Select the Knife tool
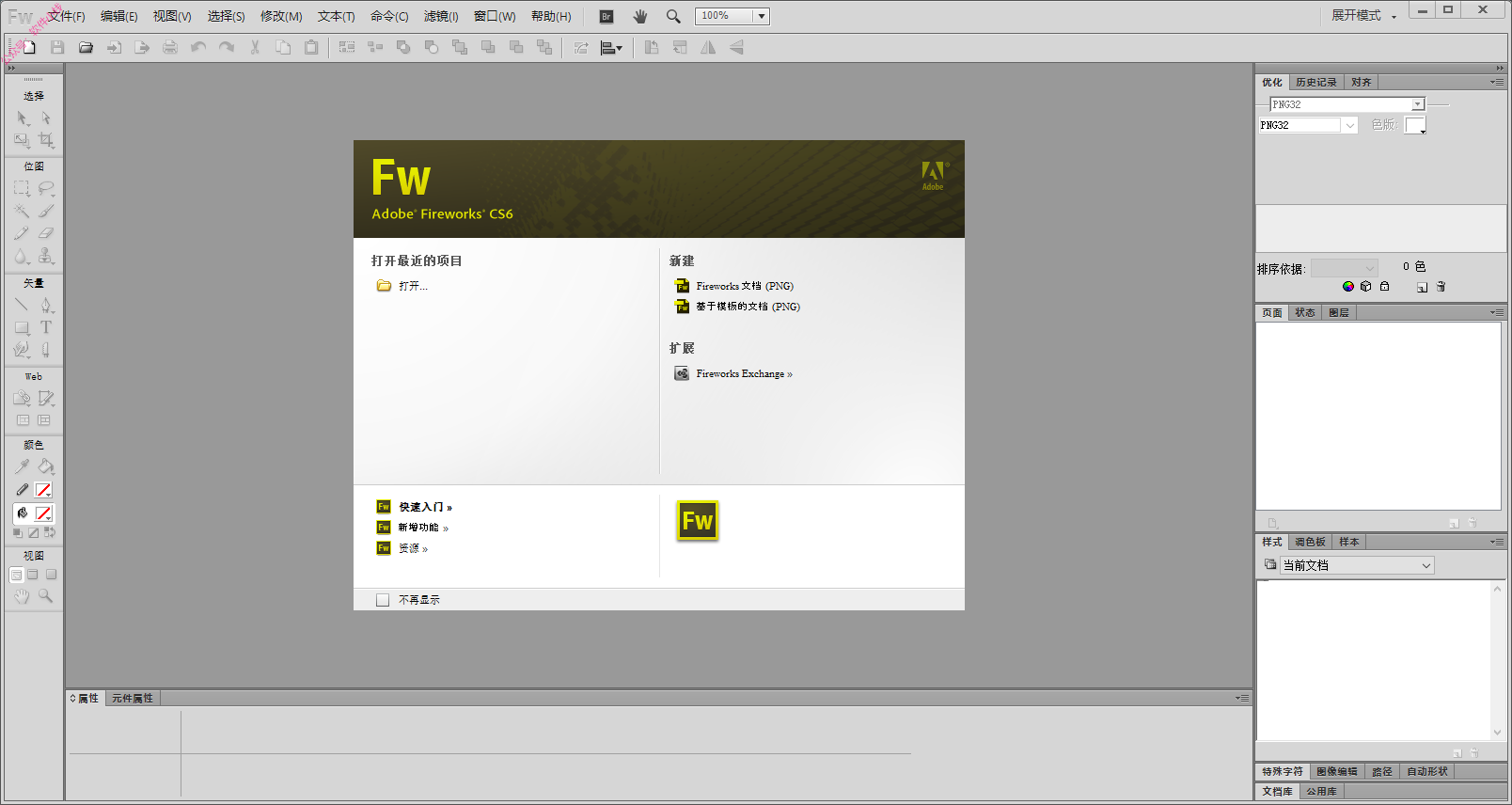This screenshot has height=805, width=1512. [x=45, y=350]
